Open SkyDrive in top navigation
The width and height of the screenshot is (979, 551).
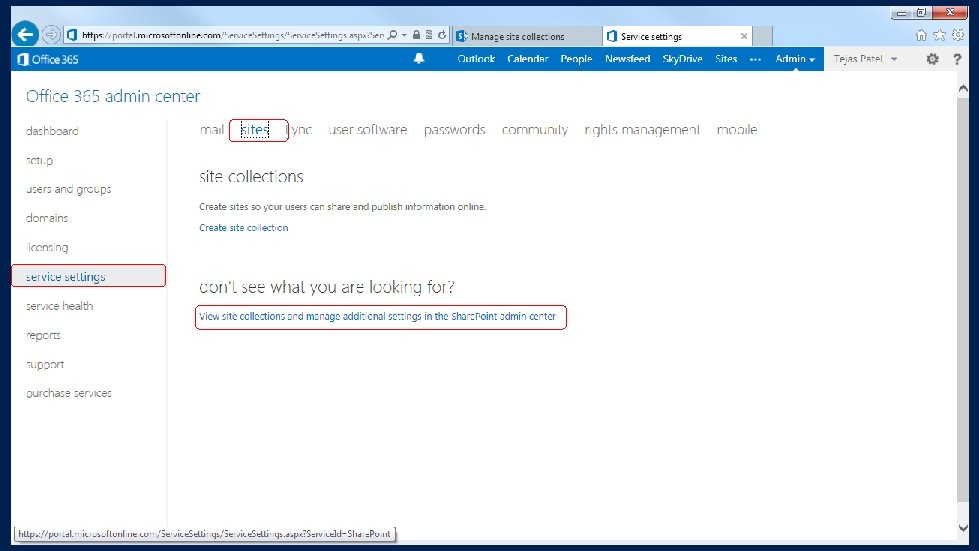682,59
